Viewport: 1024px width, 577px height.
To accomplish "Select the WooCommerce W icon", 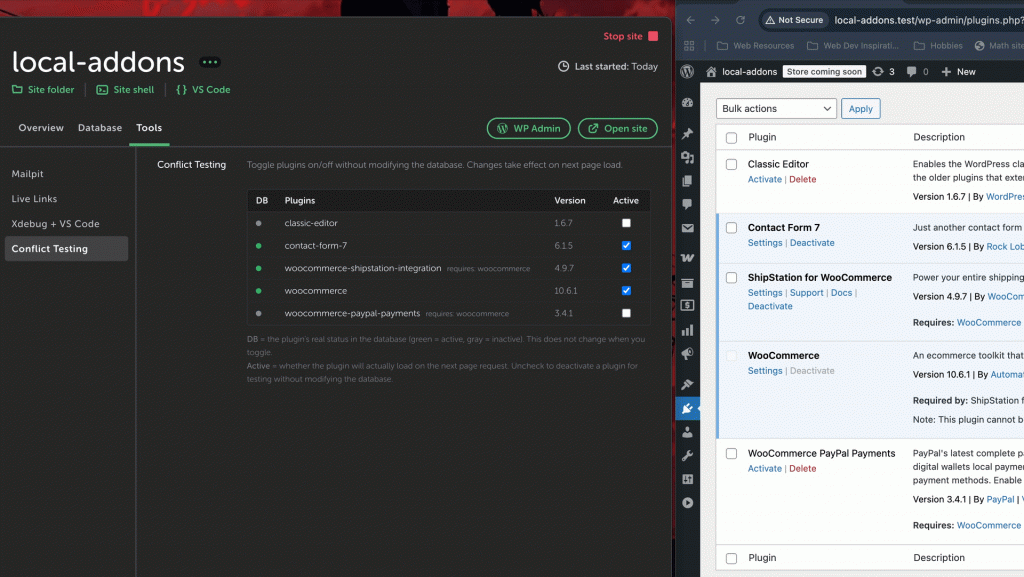I will tap(687, 258).
